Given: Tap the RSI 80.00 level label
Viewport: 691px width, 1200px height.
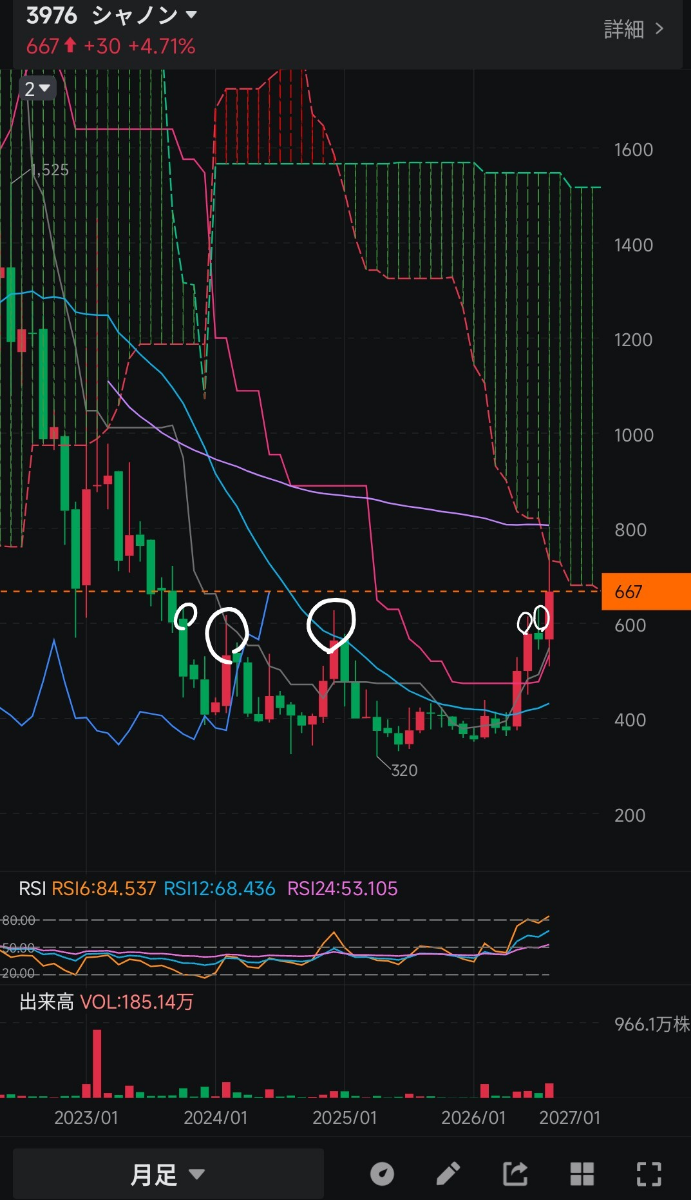Looking at the screenshot, I should coord(18,920).
